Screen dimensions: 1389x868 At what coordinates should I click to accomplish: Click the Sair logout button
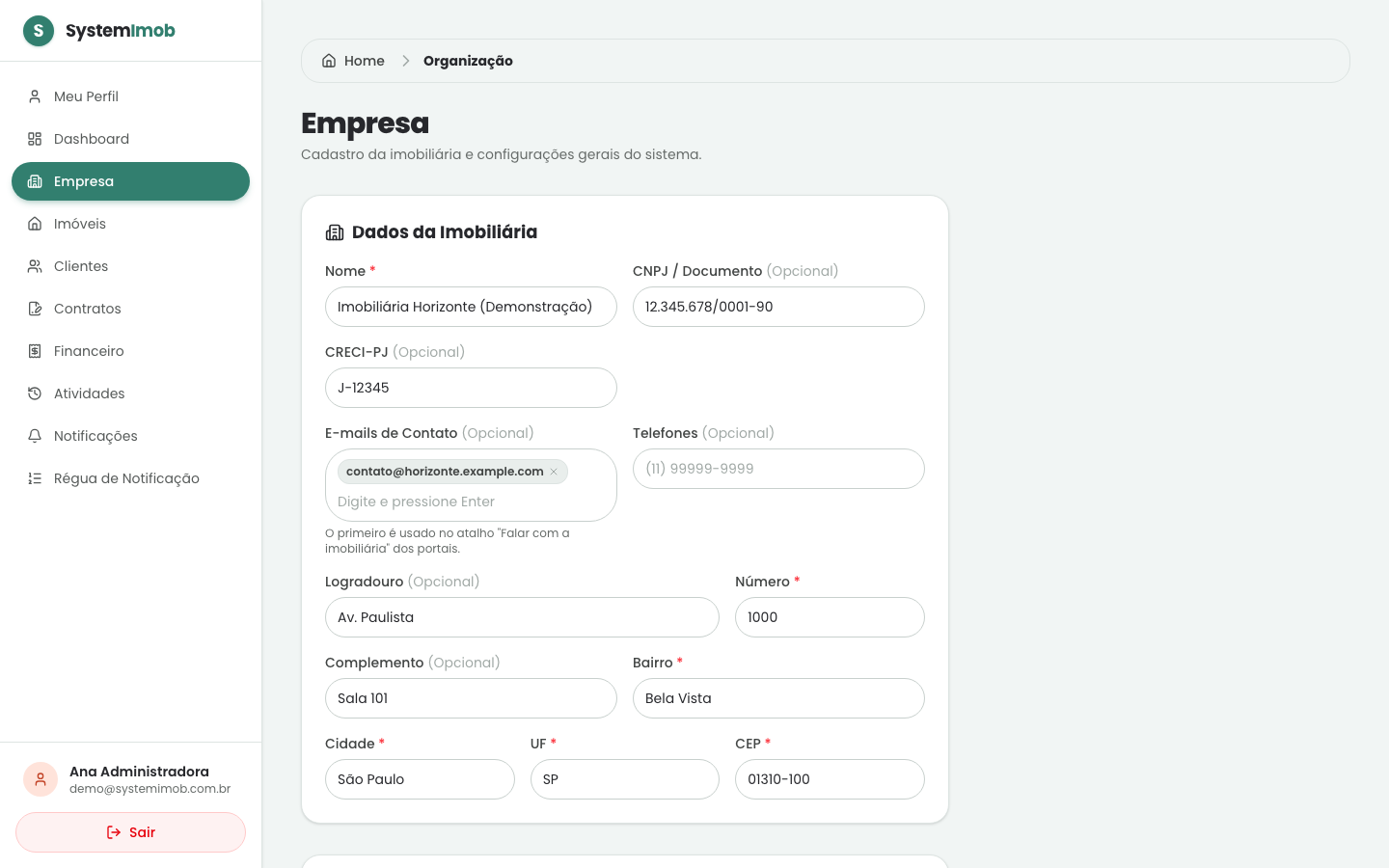[x=130, y=832]
